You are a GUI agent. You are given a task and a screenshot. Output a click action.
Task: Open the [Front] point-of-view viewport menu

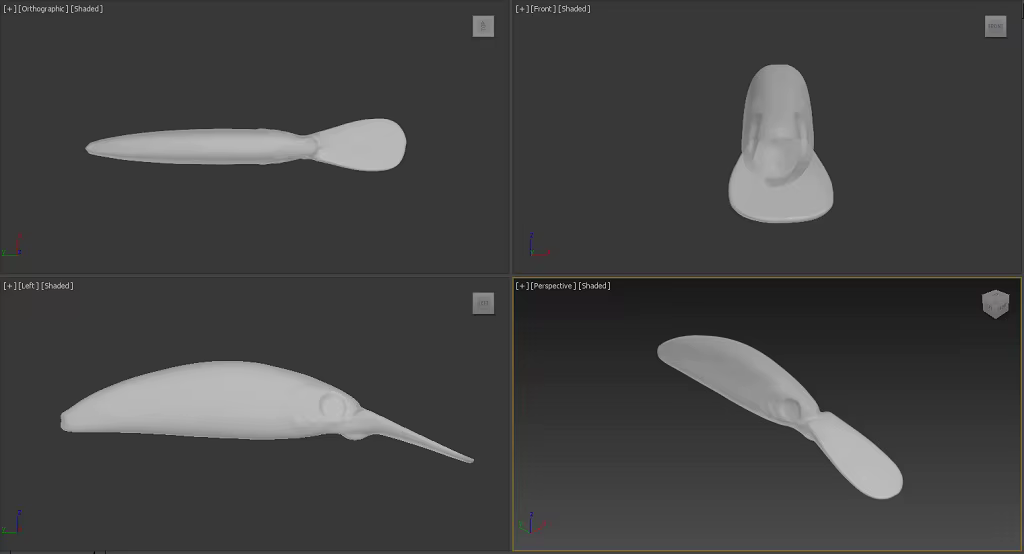[x=543, y=9]
